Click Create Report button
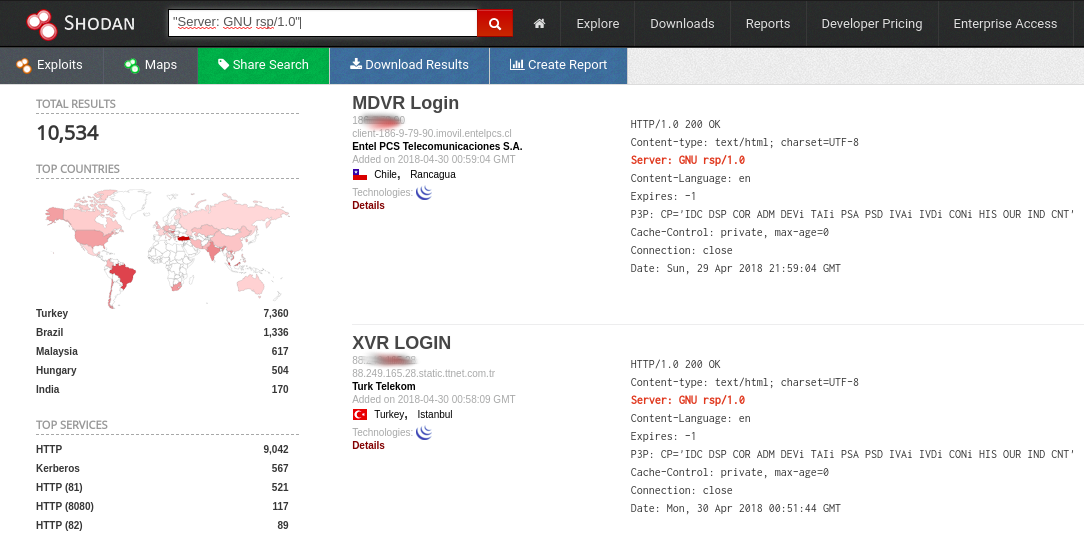Viewport: 1084px width, 543px height. click(559, 65)
